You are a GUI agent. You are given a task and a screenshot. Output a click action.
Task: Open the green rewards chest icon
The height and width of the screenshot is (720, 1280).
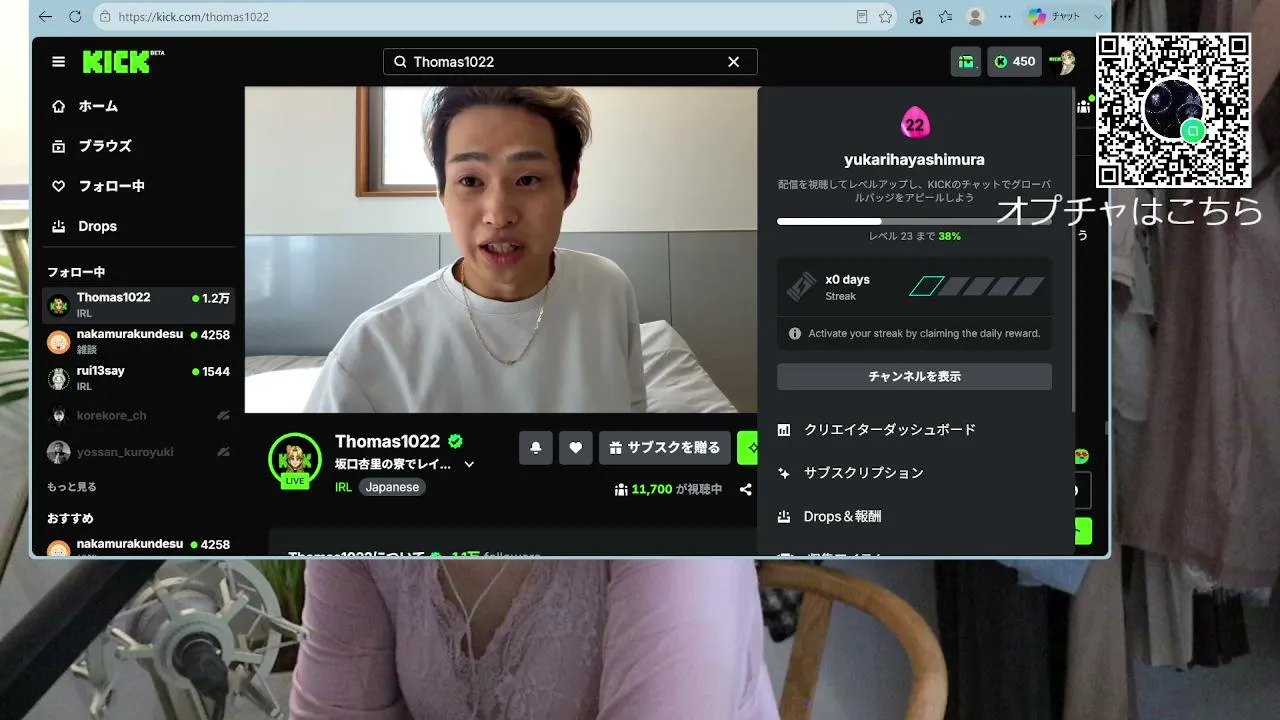click(x=966, y=62)
